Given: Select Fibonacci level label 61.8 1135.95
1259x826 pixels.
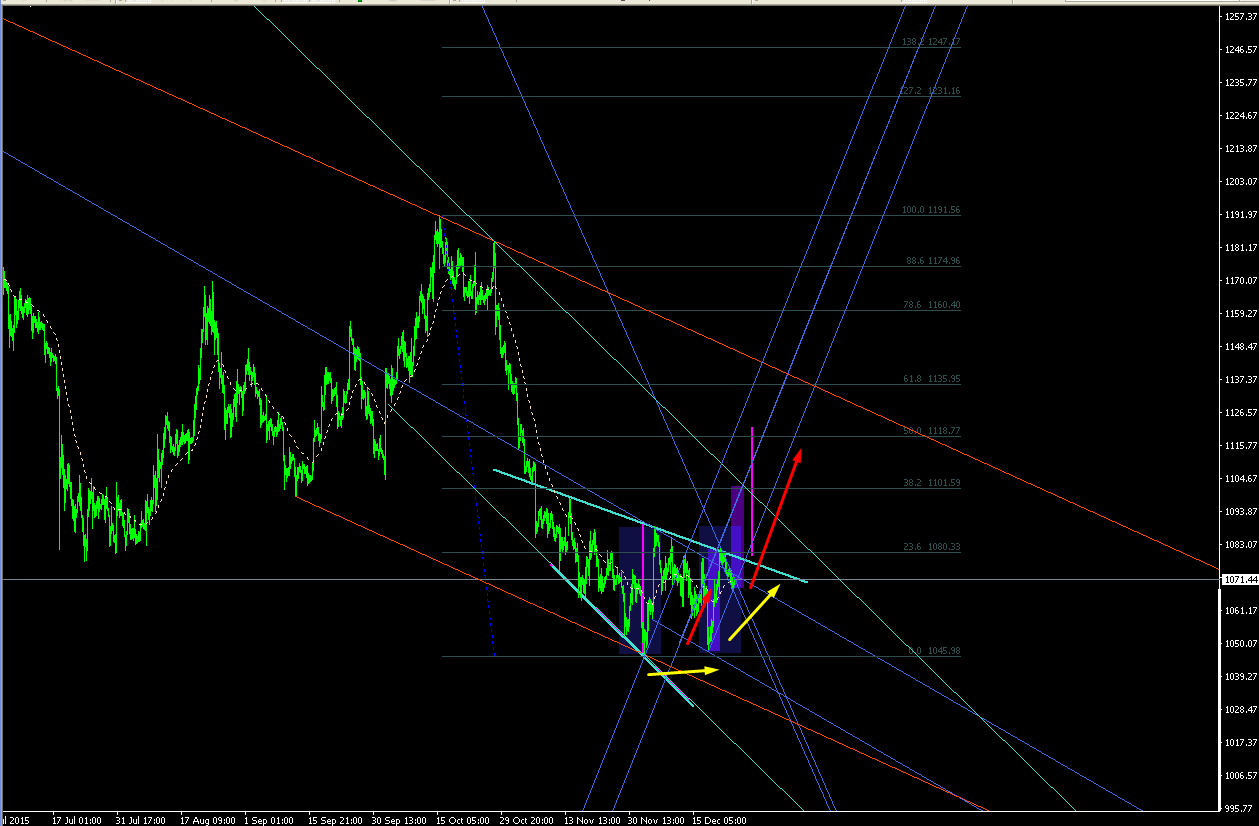Looking at the screenshot, I should click(933, 380).
